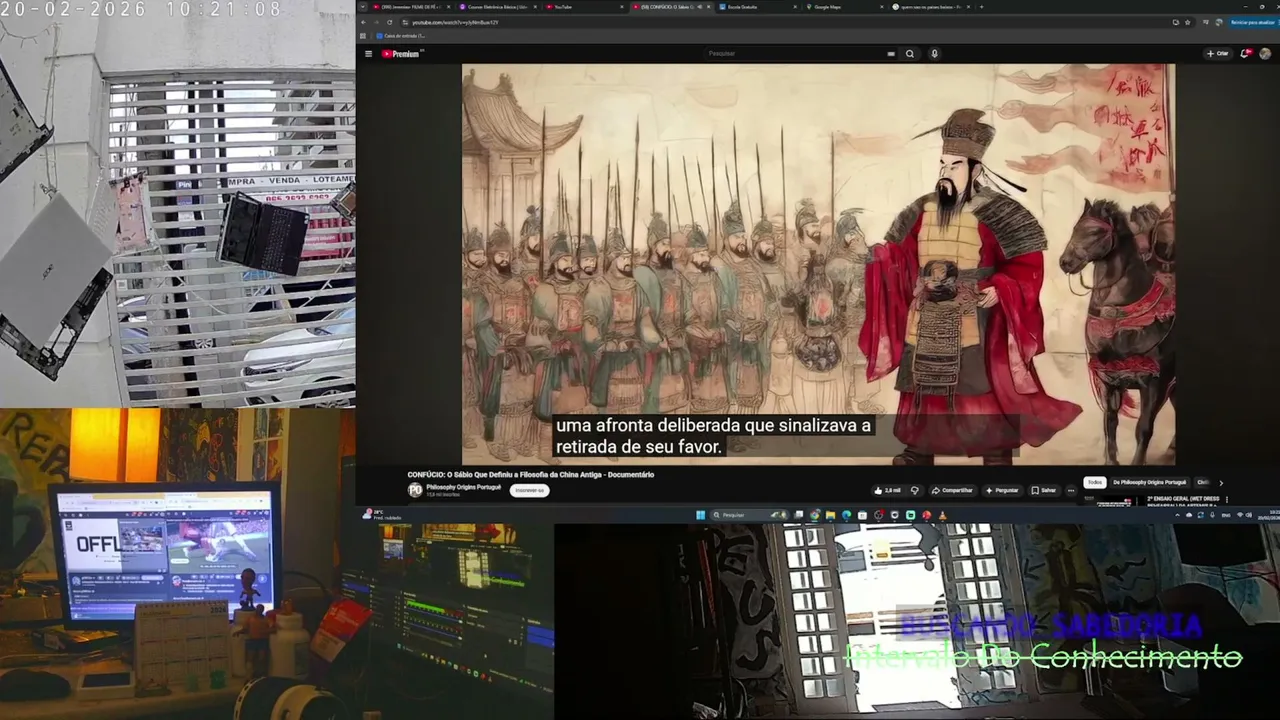Open the Philosophy Origins Português channel avatar
1280x720 pixels.
coord(415,490)
